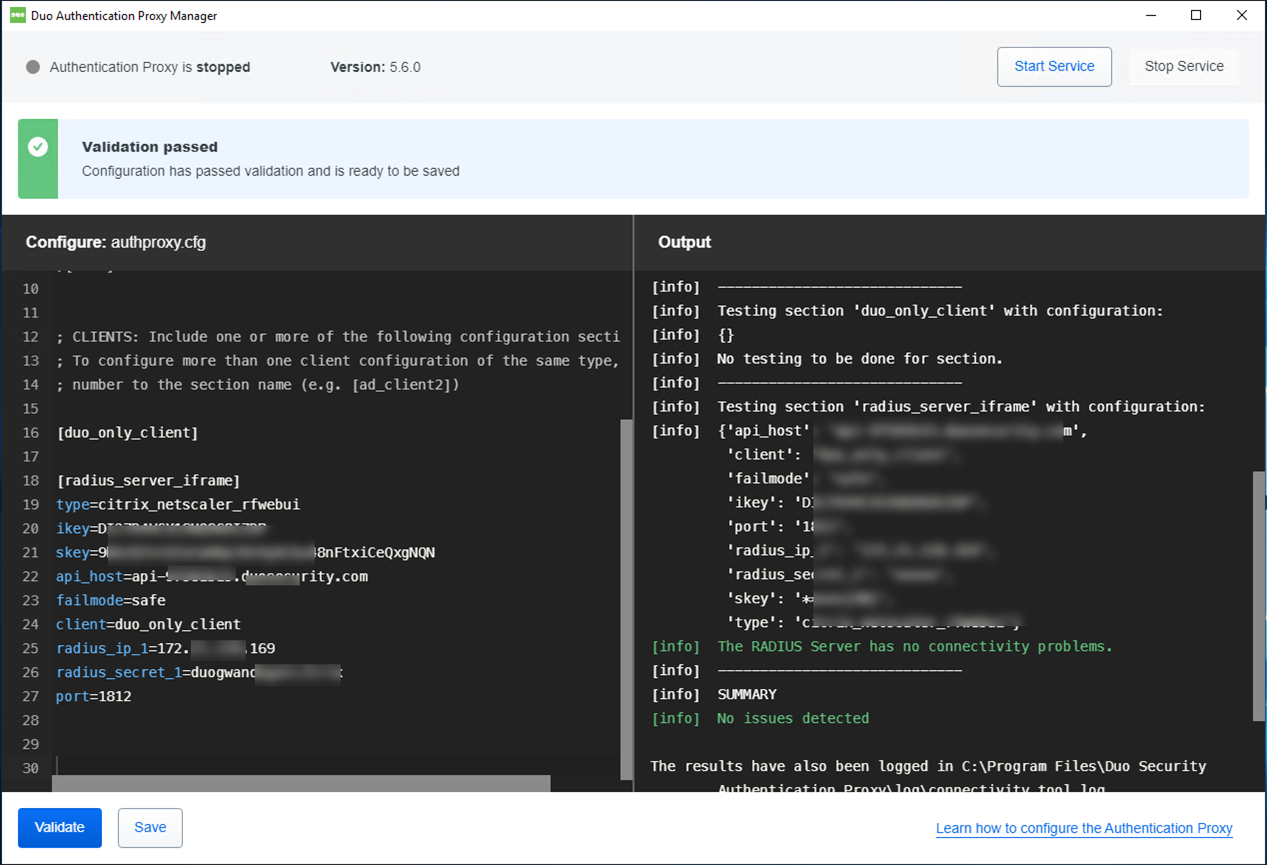Save the authproxy.cfg configuration
The height and width of the screenshot is (865, 1267).
150,828
